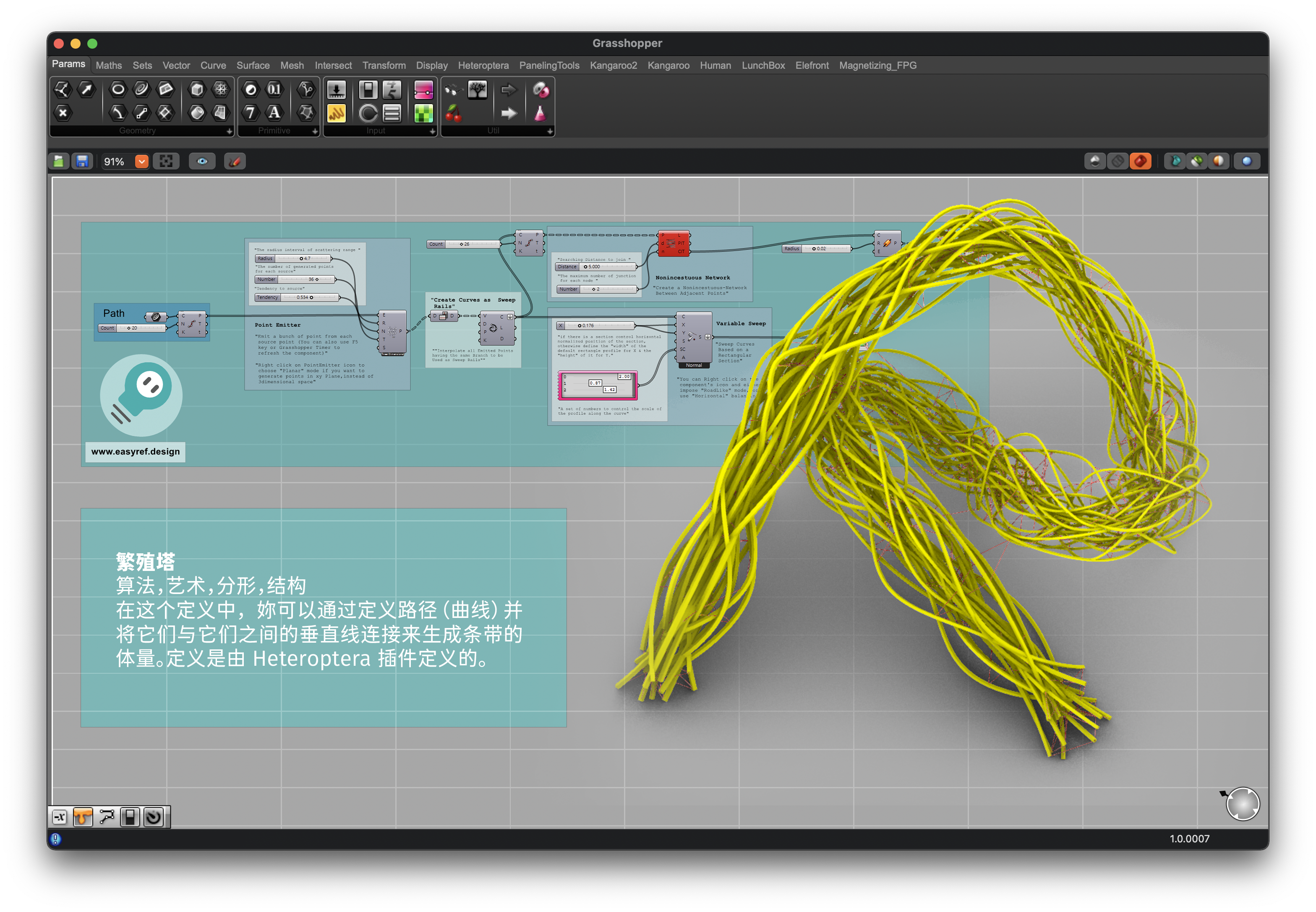The width and height of the screenshot is (1316, 912).
Task: Toggle the canvas preview eye button
Action: 202,162
